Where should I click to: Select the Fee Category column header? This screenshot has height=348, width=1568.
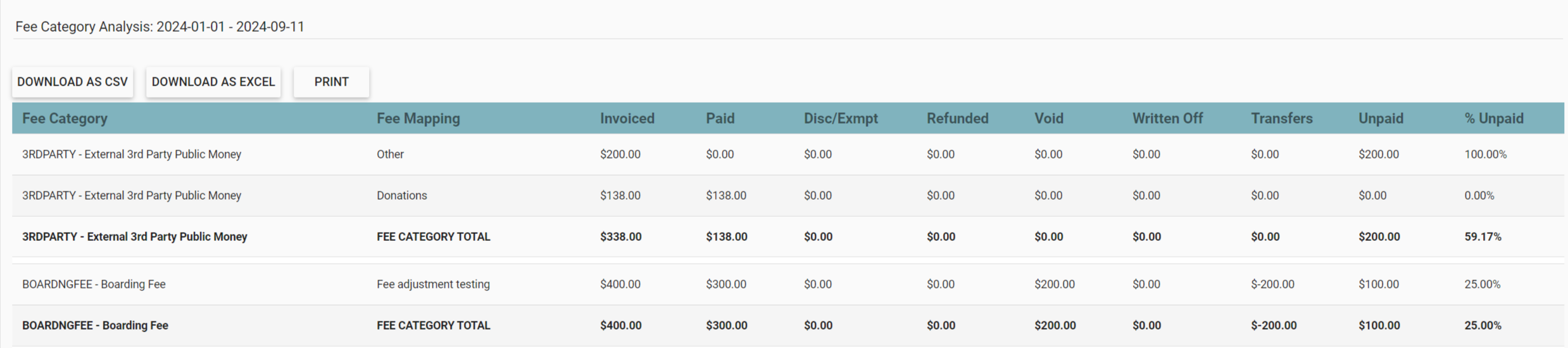pos(65,119)
